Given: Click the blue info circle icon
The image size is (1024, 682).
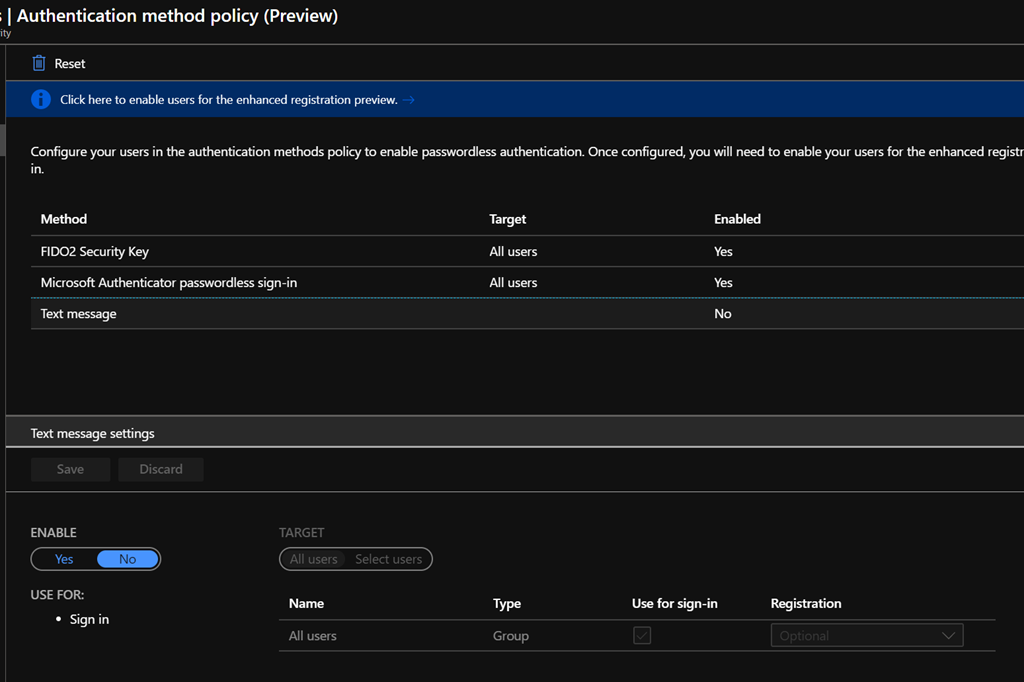Looking at the screenshot, I should click(41, 99).
